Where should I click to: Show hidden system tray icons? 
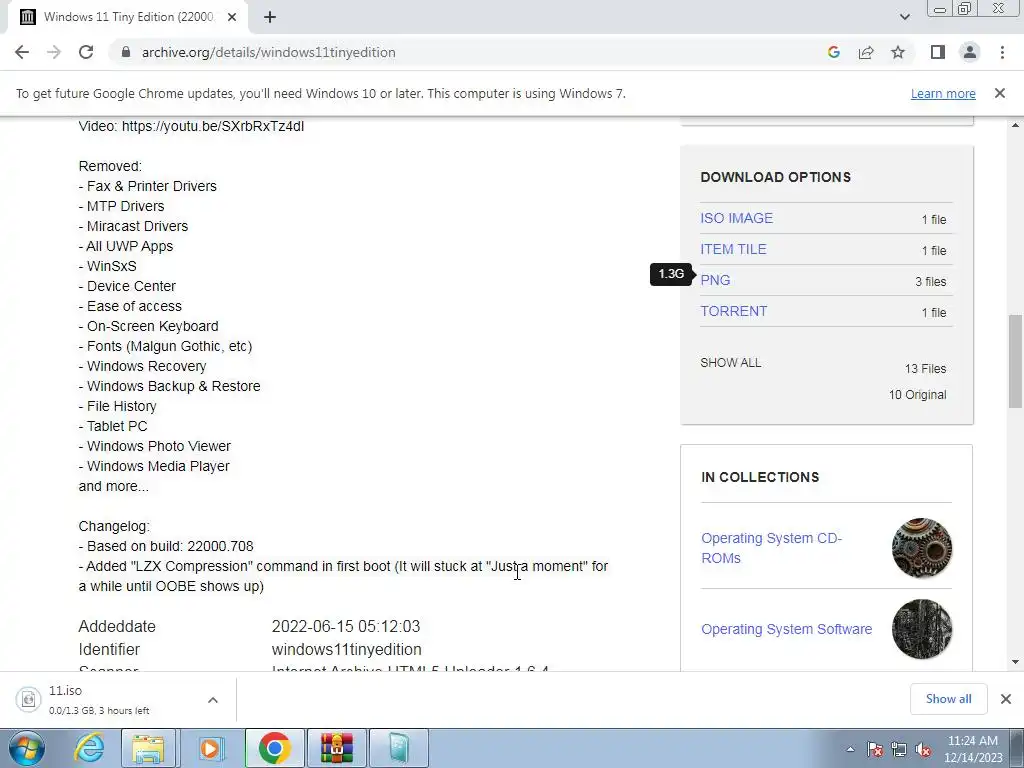pyautogui.click(x=850, y=749)
